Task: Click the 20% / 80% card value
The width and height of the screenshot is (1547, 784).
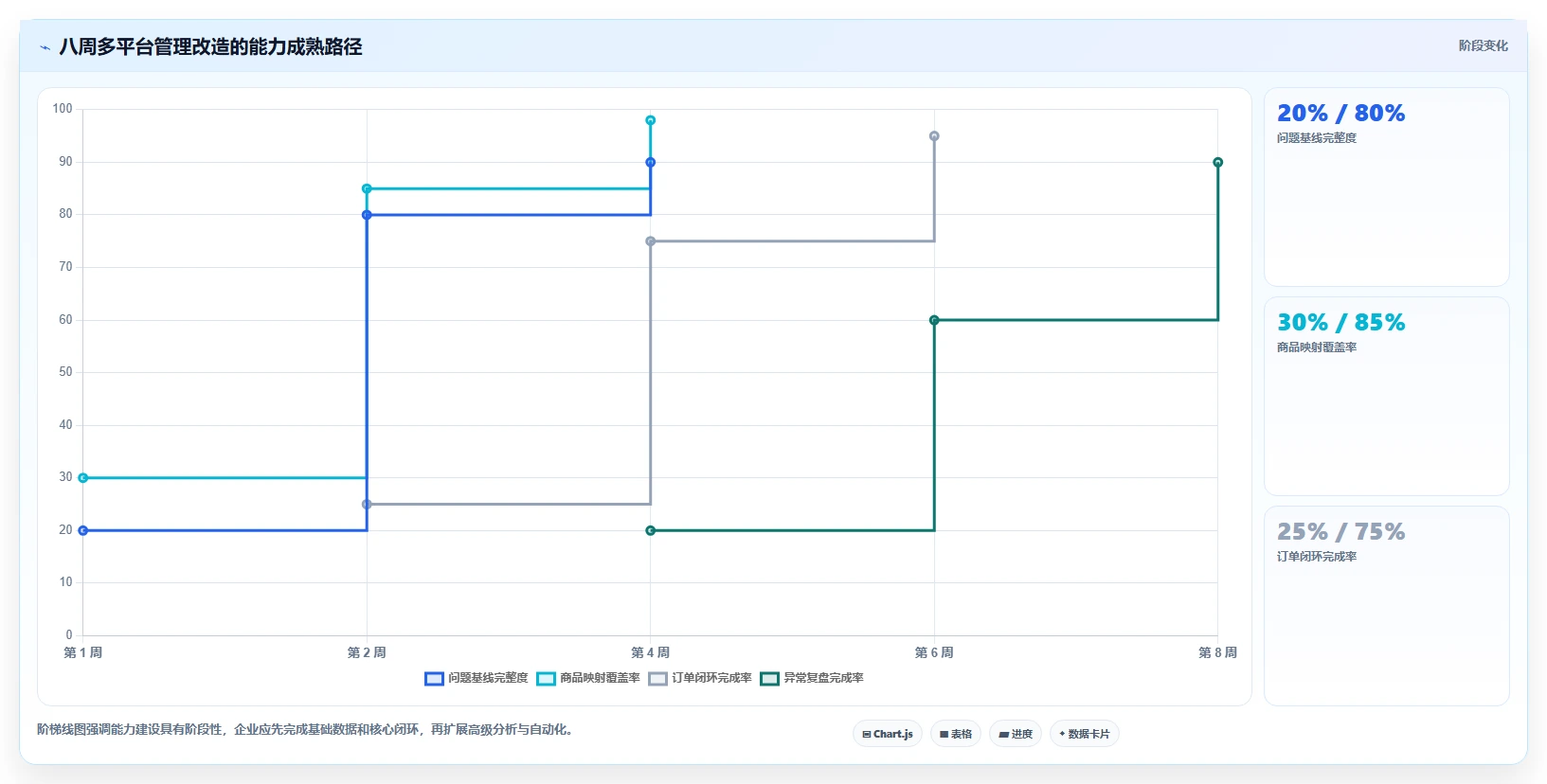Action: [x=1340, y=114]
